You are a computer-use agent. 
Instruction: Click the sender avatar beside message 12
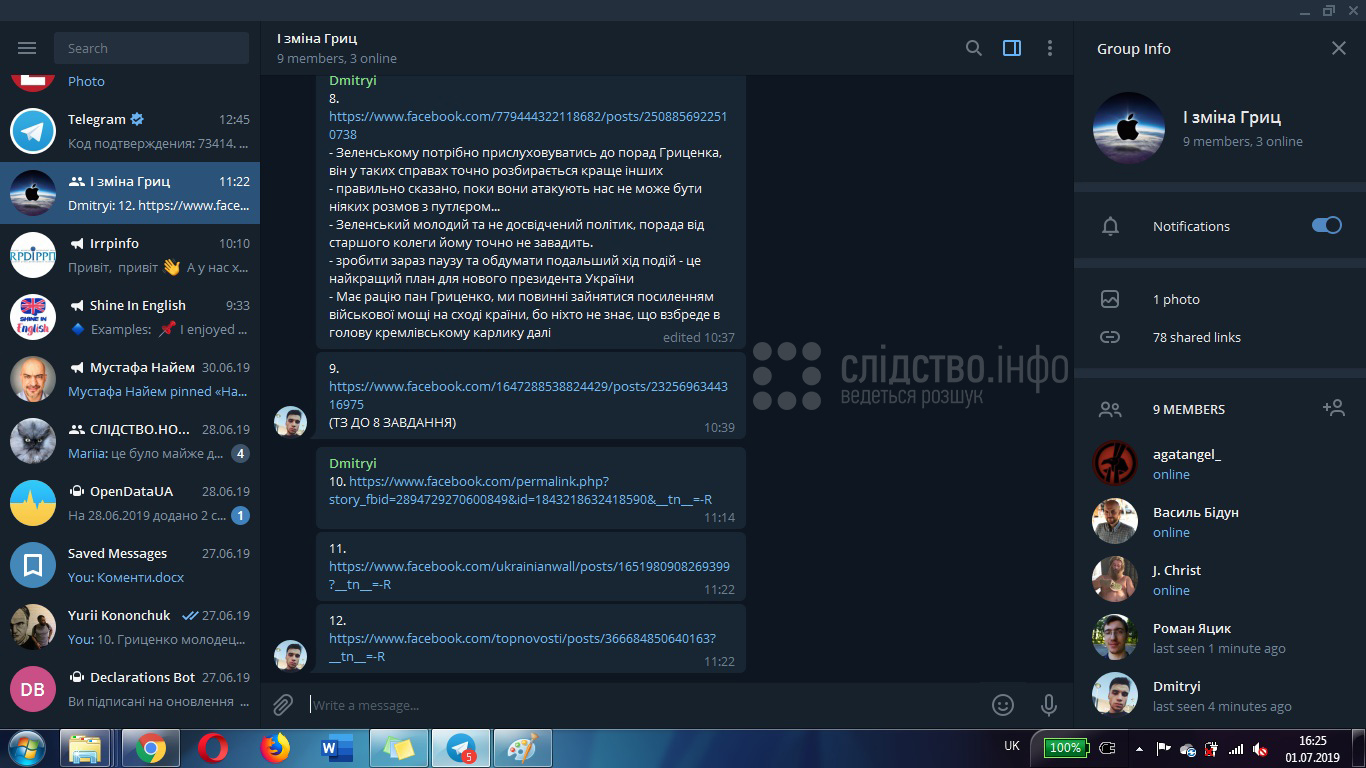point(290,655)
